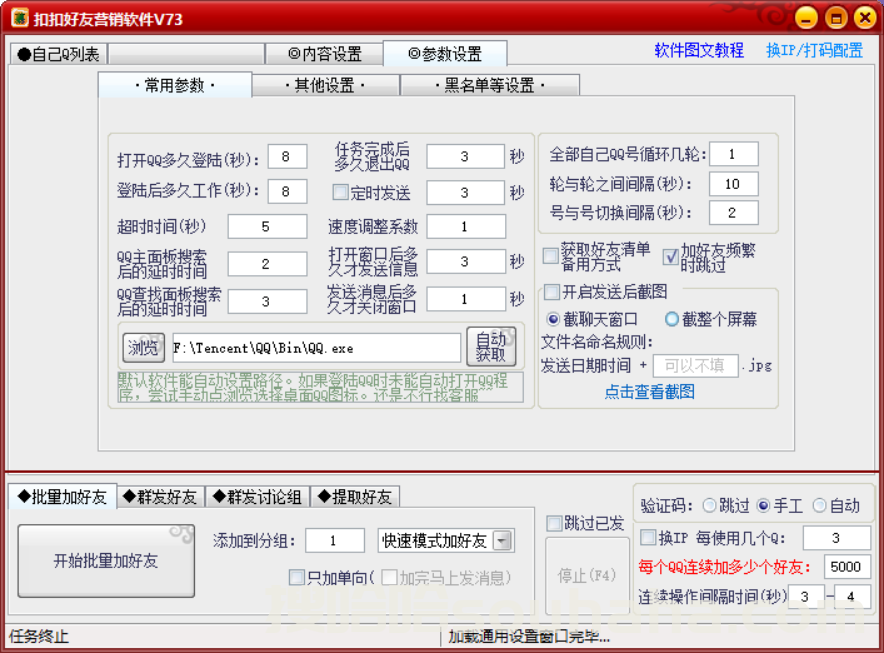Open the 软件图文教程 link
The image size is (884, 653).
coord(698,51)
